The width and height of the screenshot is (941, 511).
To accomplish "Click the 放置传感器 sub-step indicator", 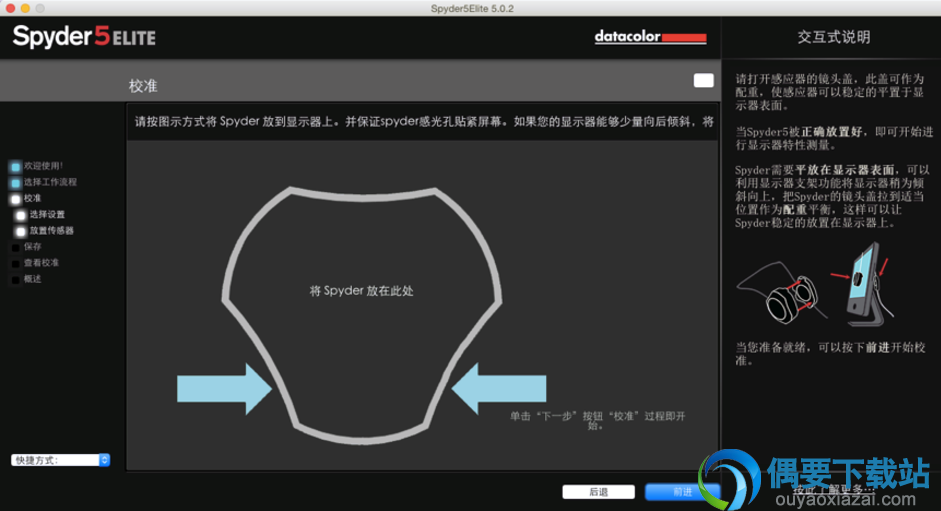I will click(21, 231).
